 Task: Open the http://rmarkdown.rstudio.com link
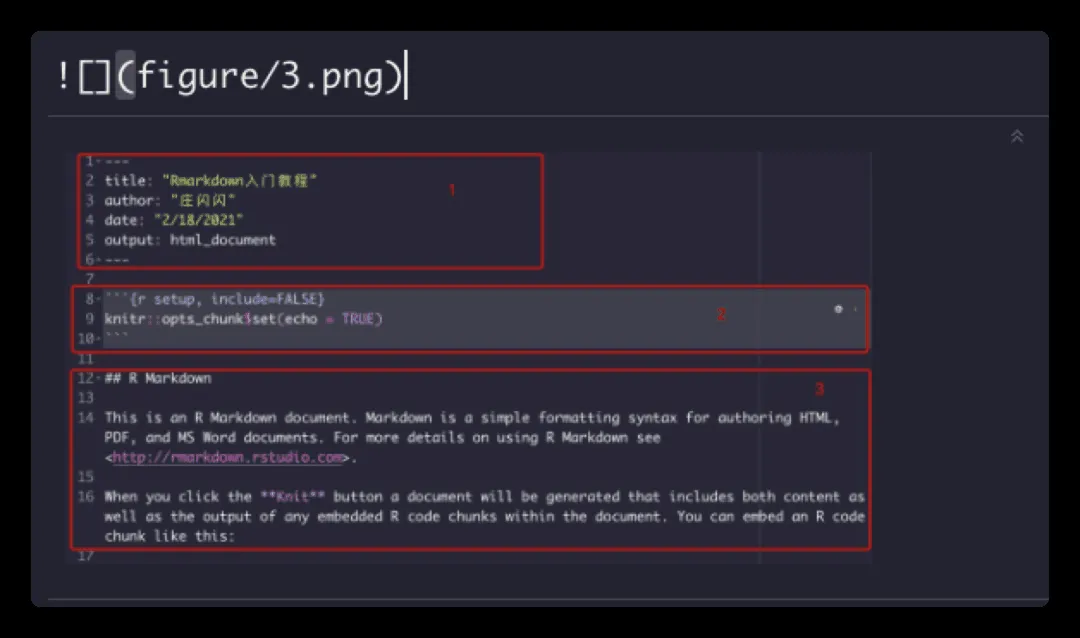[x=227, y=457]
